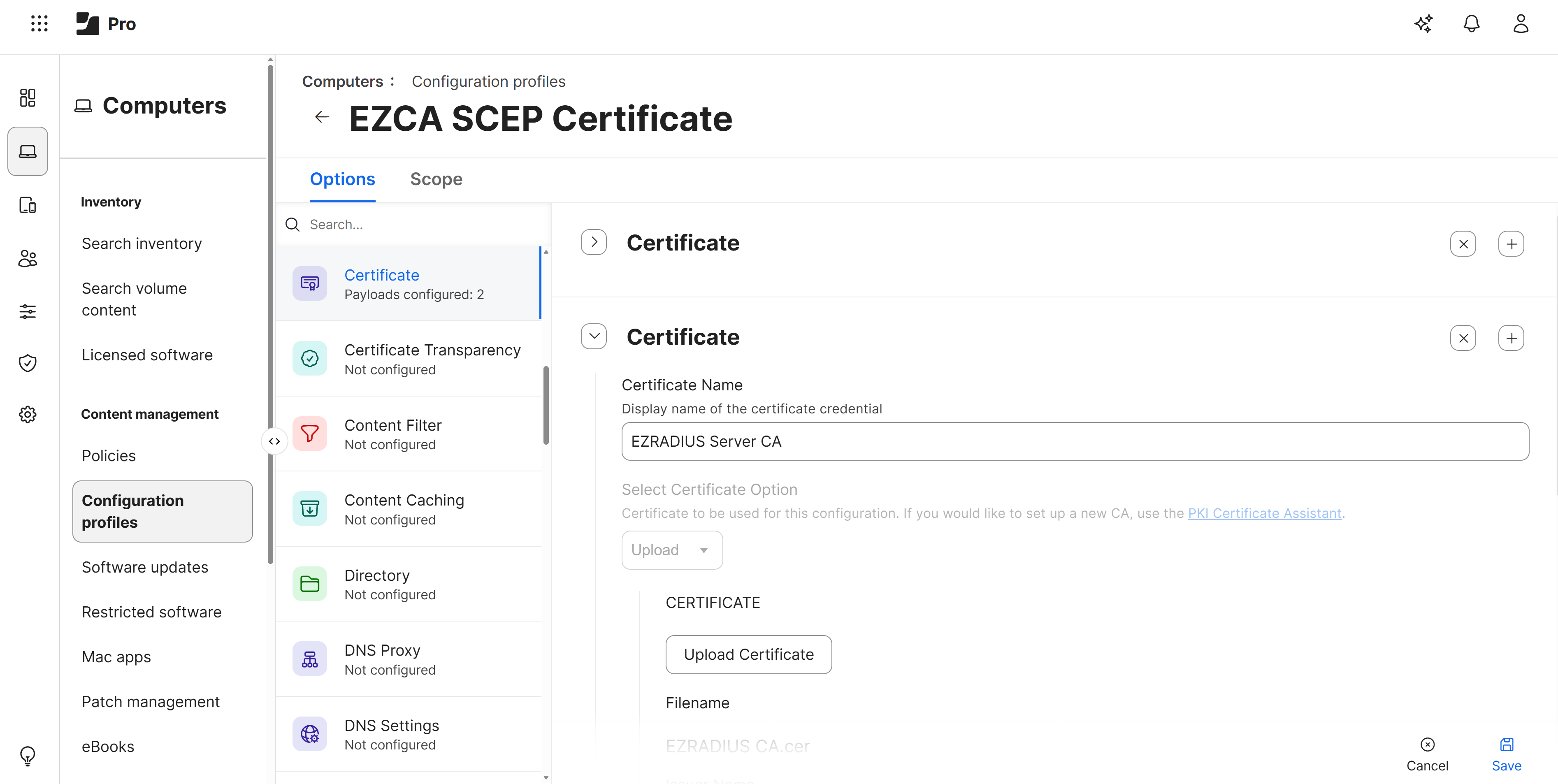Click the Upload Certificate button
Screen dimensions: 1558x784
749,654
